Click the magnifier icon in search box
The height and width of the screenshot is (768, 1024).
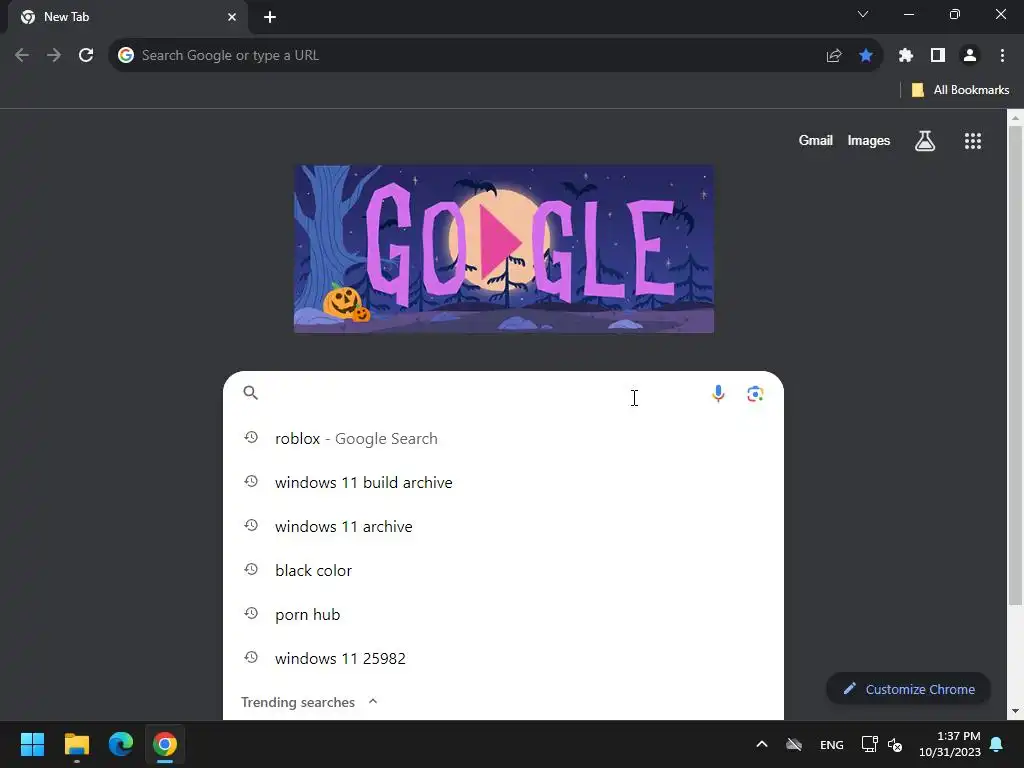pyautogui.click(x=251, y=392)
